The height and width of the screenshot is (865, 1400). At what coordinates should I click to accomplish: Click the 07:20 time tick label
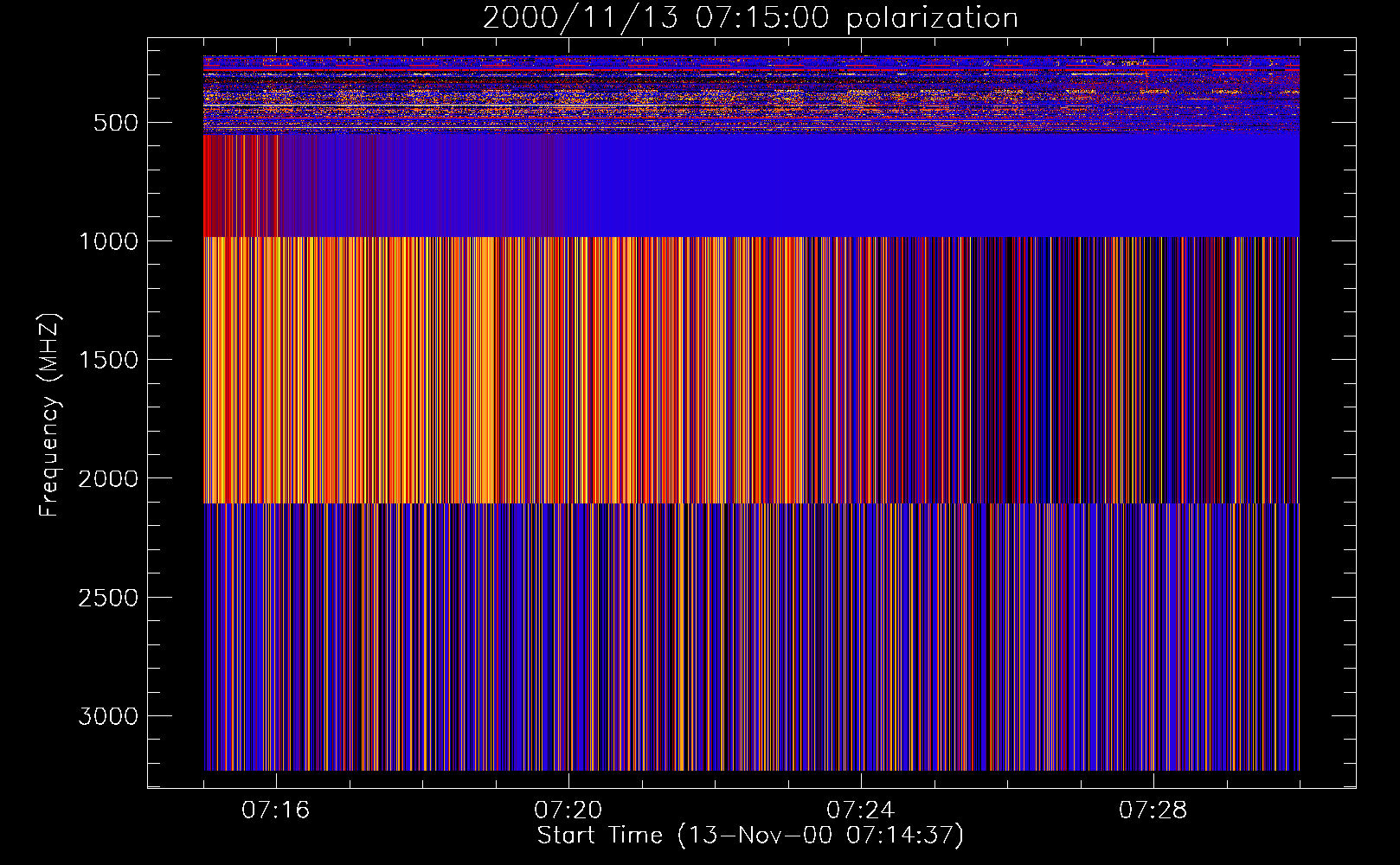click(568, 811)
